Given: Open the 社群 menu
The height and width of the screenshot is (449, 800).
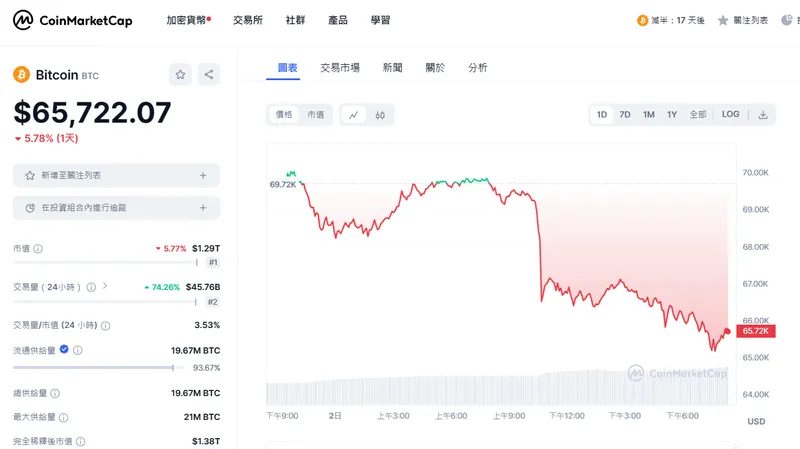Looking at the screenshot, I should point(295,20).
